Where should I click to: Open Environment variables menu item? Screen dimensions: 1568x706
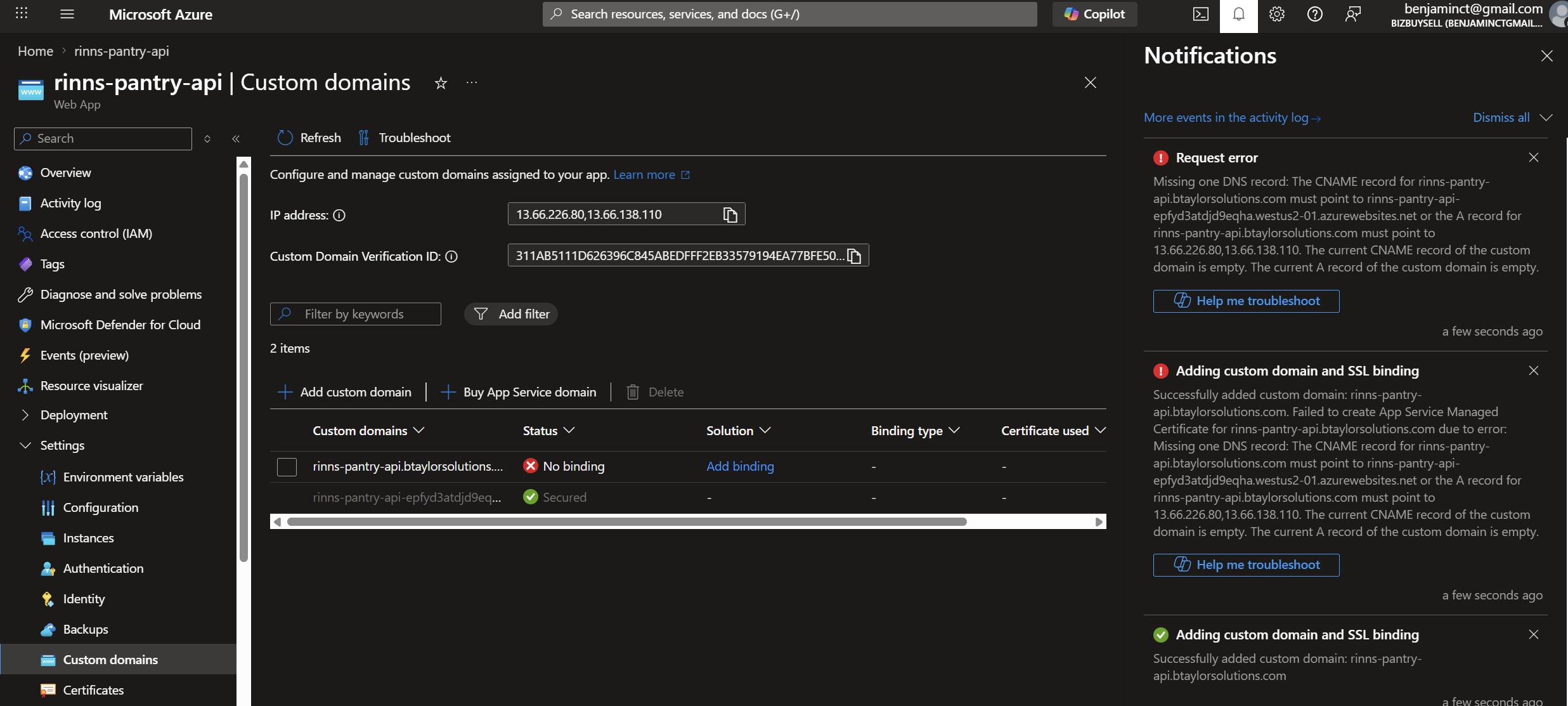(123, 477)
